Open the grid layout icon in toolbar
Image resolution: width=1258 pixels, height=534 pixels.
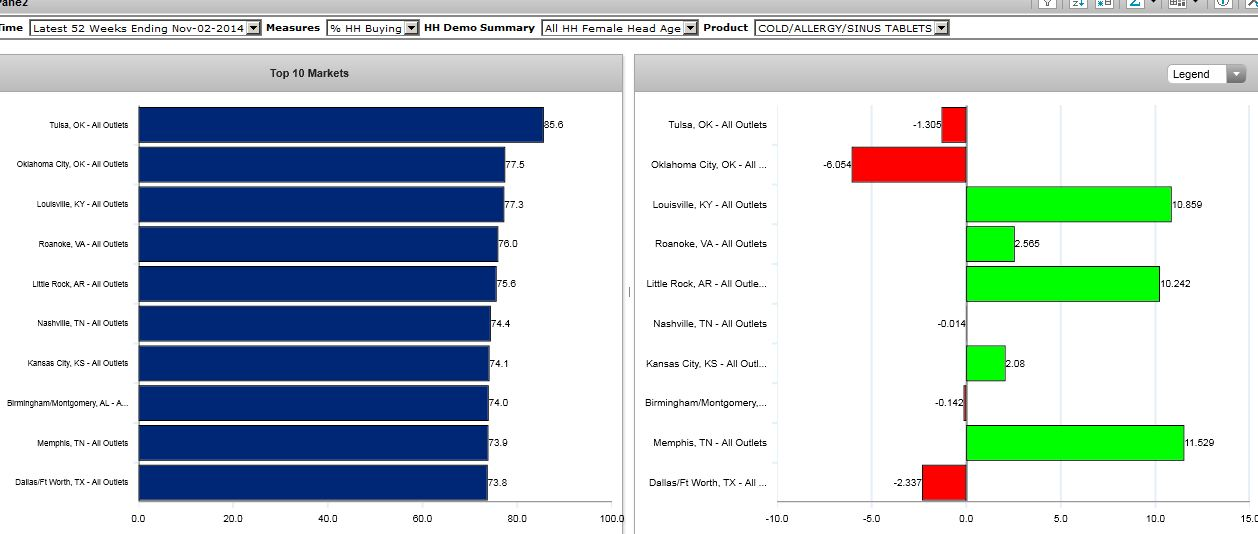[1178, 4]
